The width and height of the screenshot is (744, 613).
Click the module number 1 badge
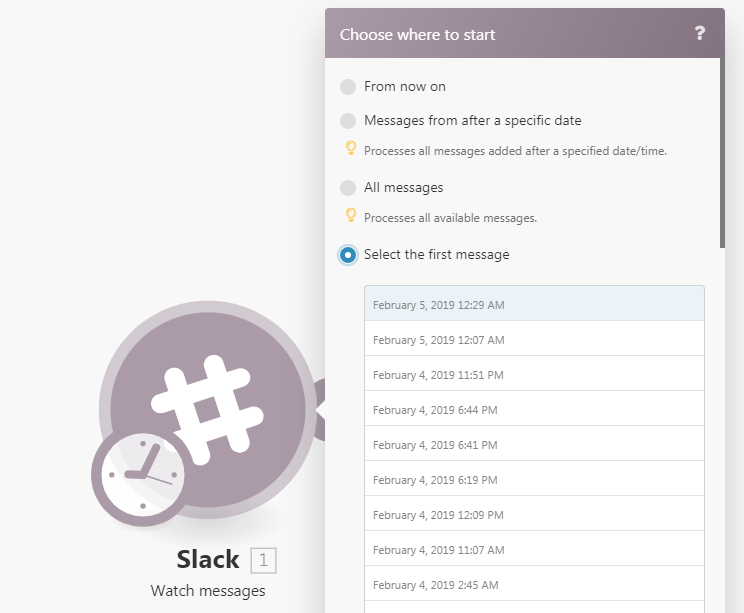pyautogui.click(x=263, y=560)
